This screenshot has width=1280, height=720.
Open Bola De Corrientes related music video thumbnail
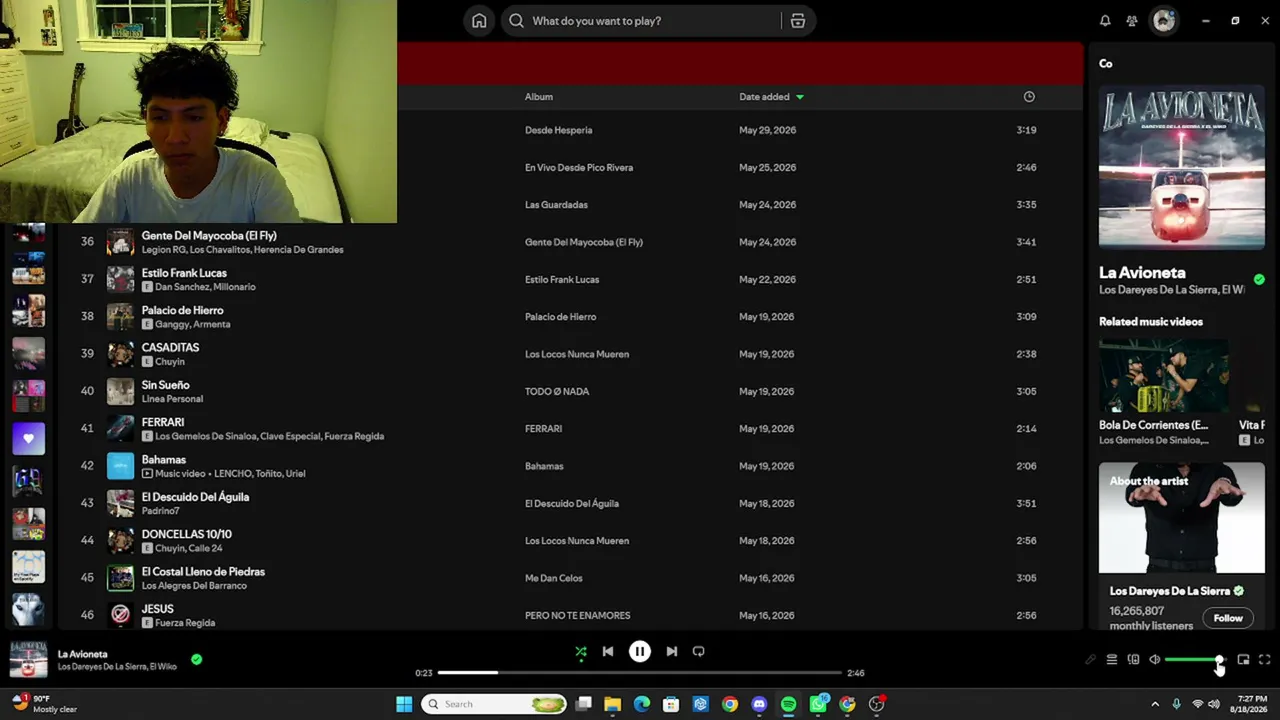(1164, 376)
